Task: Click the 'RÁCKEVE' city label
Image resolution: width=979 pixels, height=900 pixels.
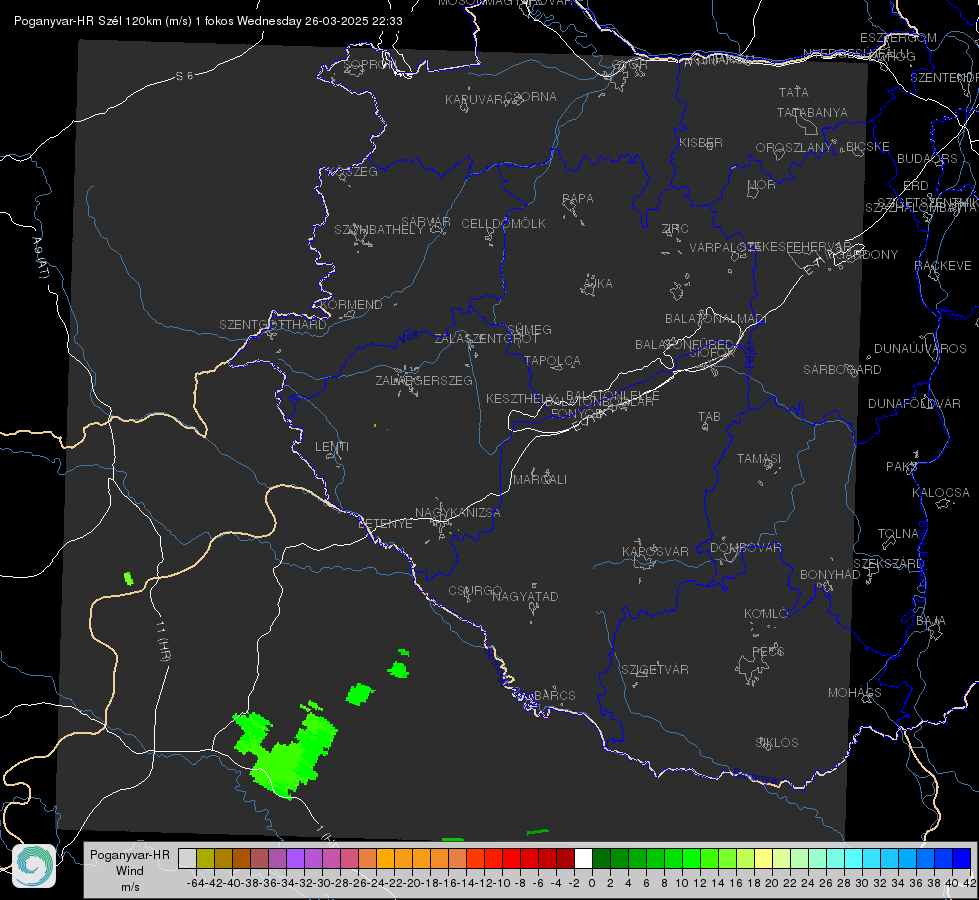Action: click(943, 266)
